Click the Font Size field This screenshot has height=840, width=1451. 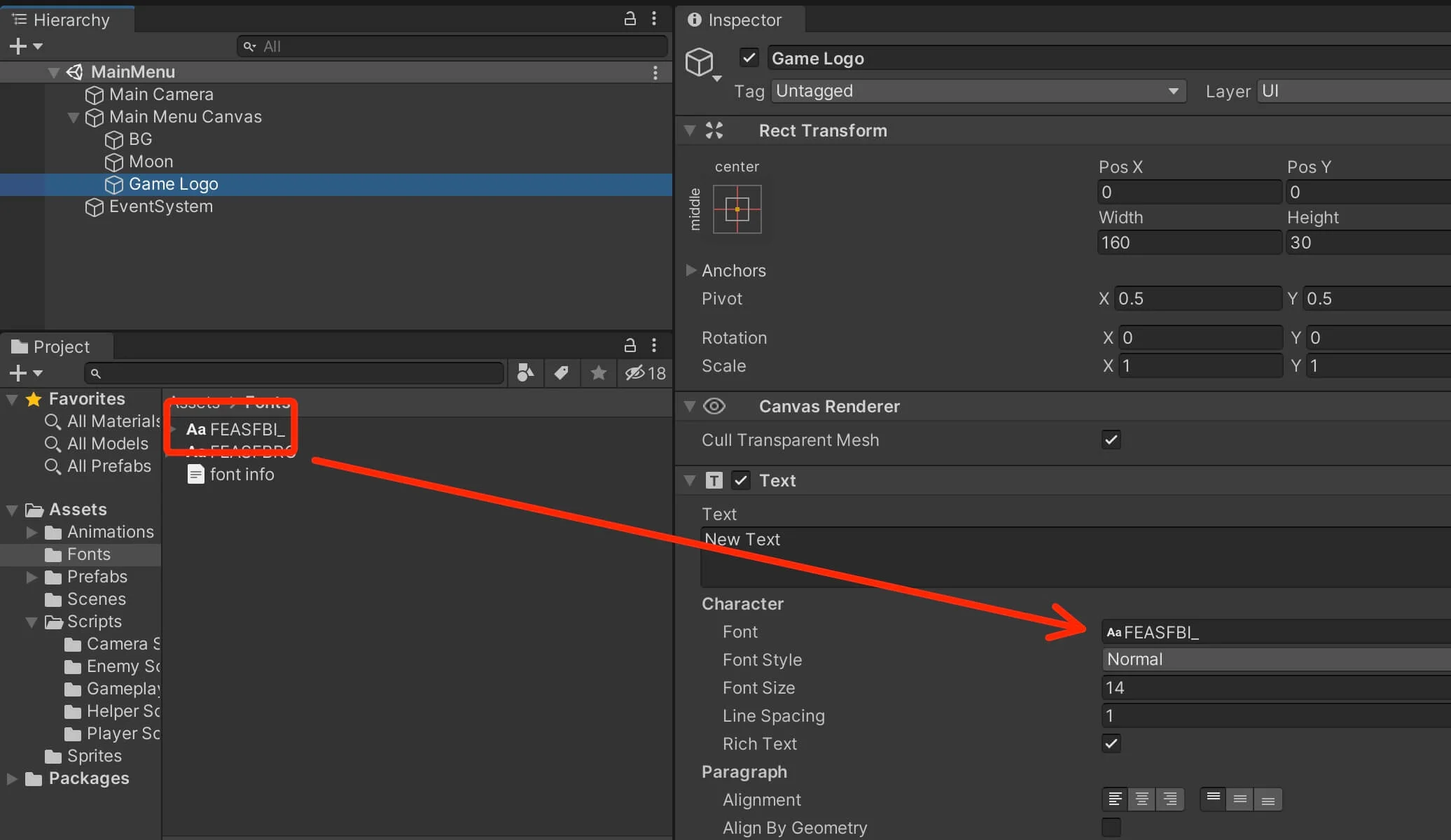click(1276, 687)
